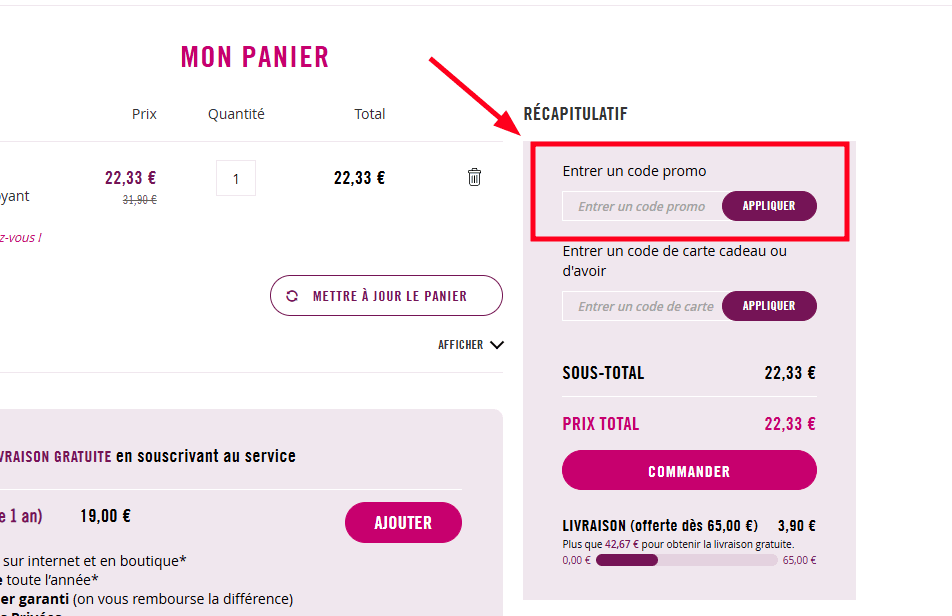The width and height of the screenshot is (952, 616).
Task: Expand the AFFICHER chevron
Action: (x=497, y=345)
